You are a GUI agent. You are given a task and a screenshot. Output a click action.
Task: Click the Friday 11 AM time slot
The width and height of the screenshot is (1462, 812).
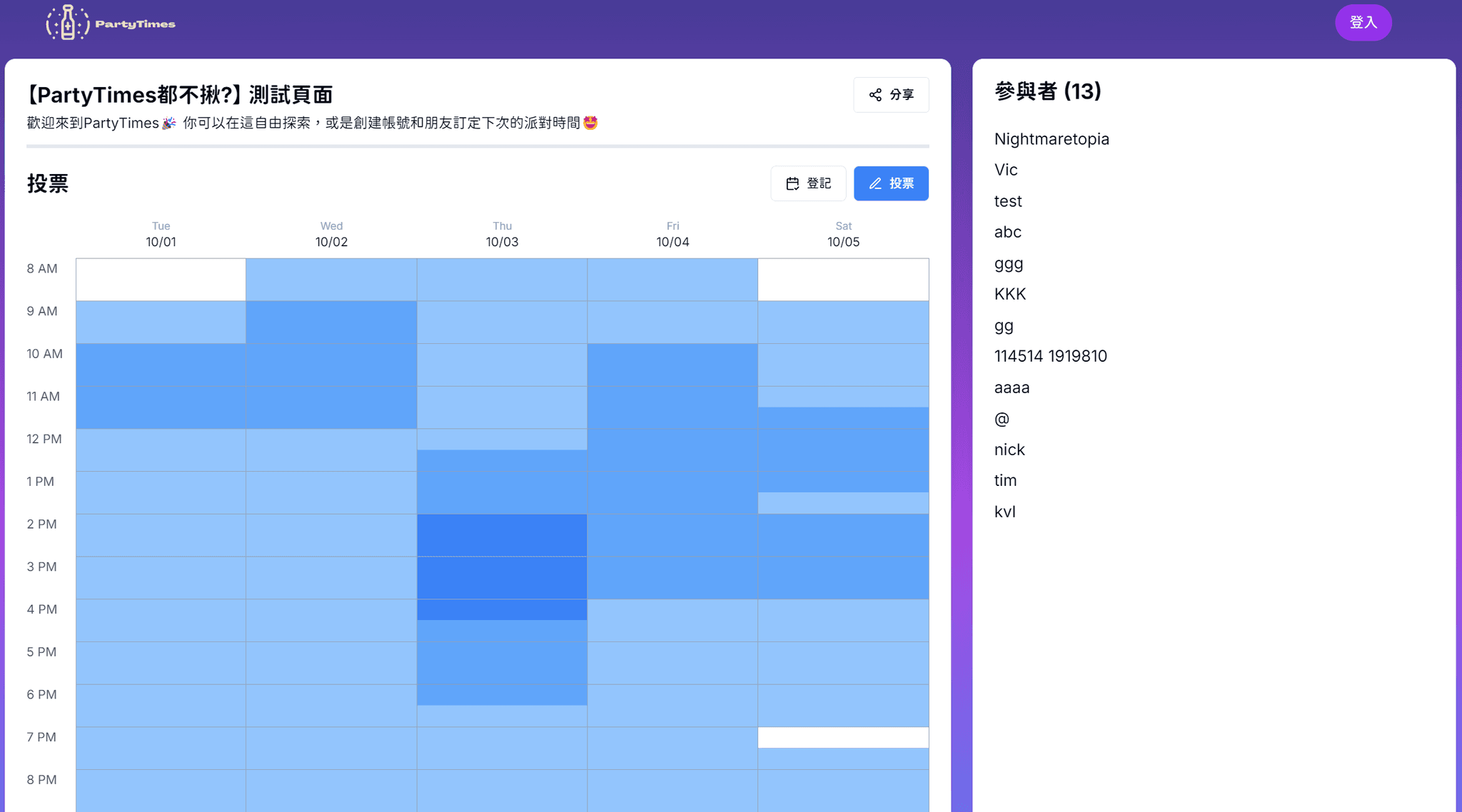coord(673,407)
